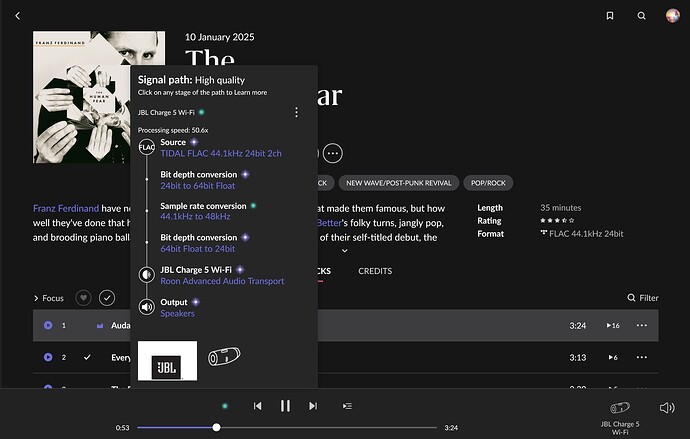Open album more options circle button
This screenshot has height=439, width=690.
(x=333, y=154)
